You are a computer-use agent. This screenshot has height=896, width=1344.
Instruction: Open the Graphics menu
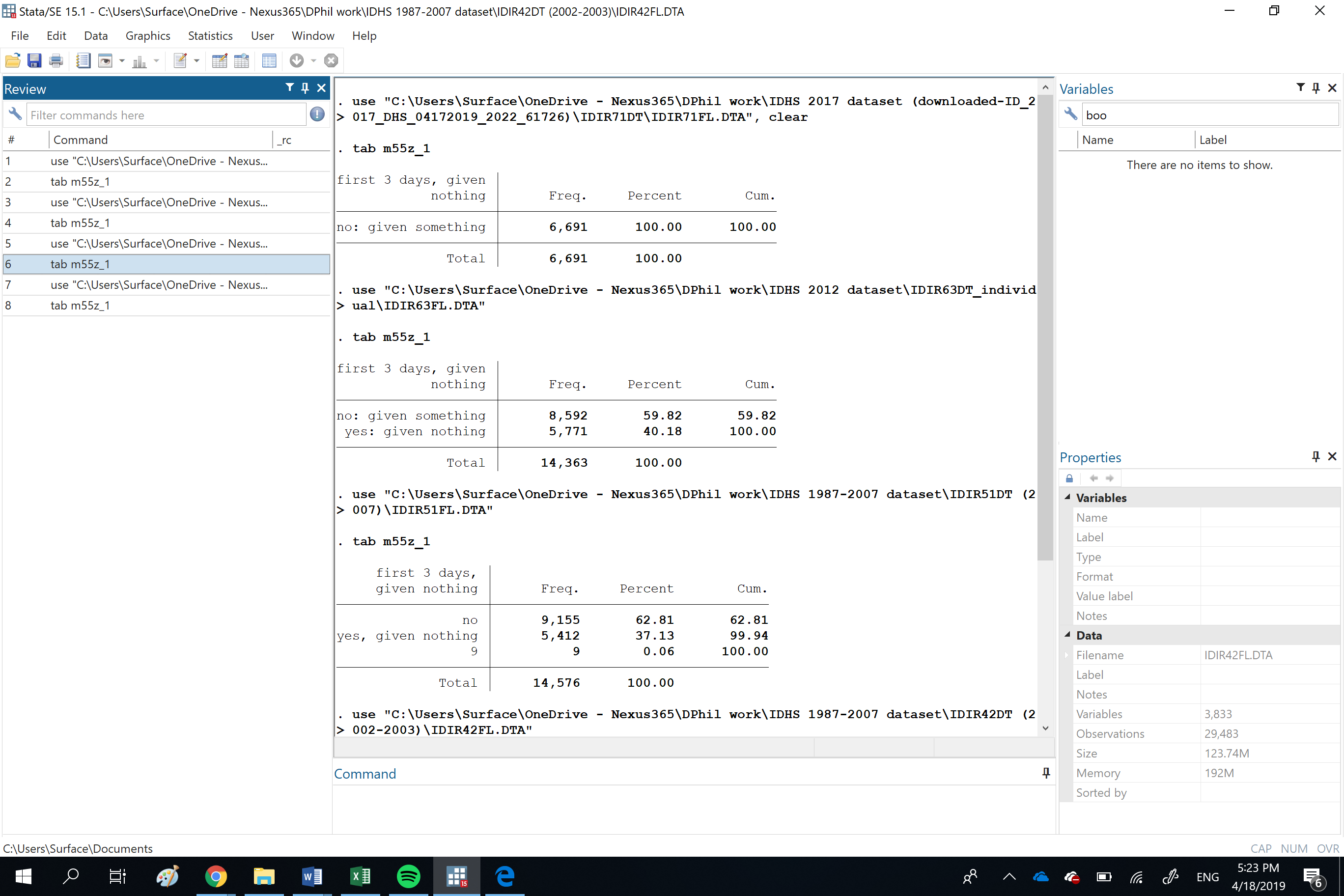coord(147,35)
